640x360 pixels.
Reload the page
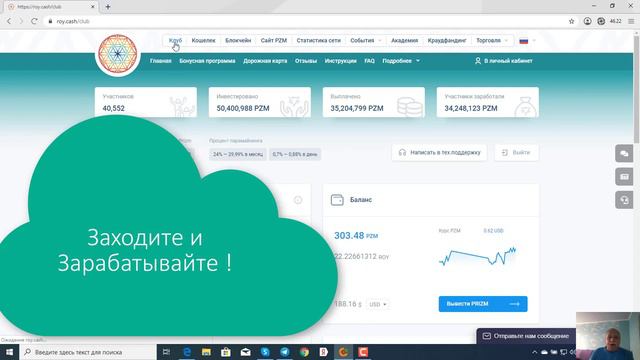click(34, 21)
